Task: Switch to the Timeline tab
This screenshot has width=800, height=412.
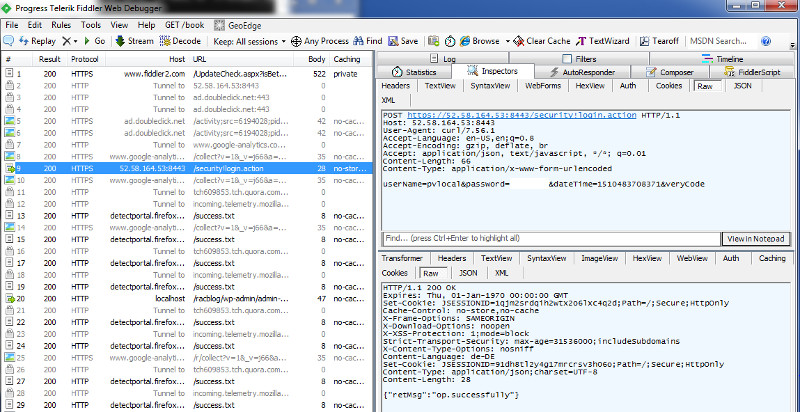Action: click(722, 59)
